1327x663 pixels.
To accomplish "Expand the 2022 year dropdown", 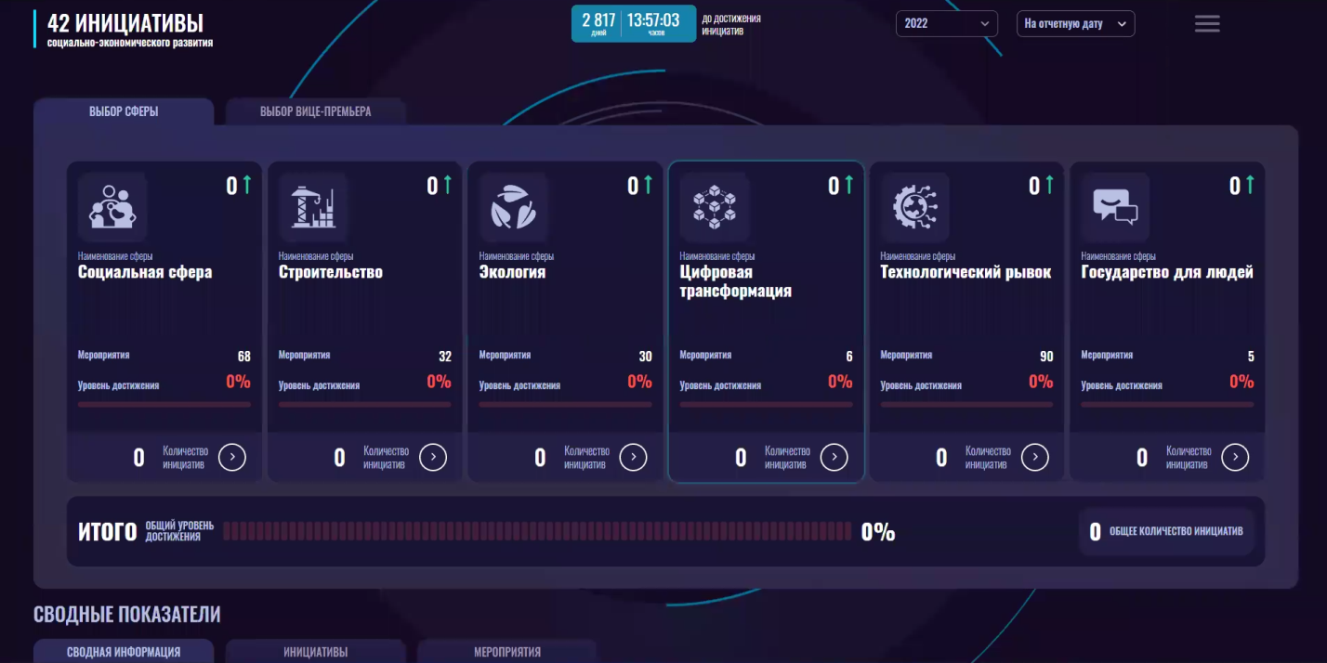I will coord(947,23).
